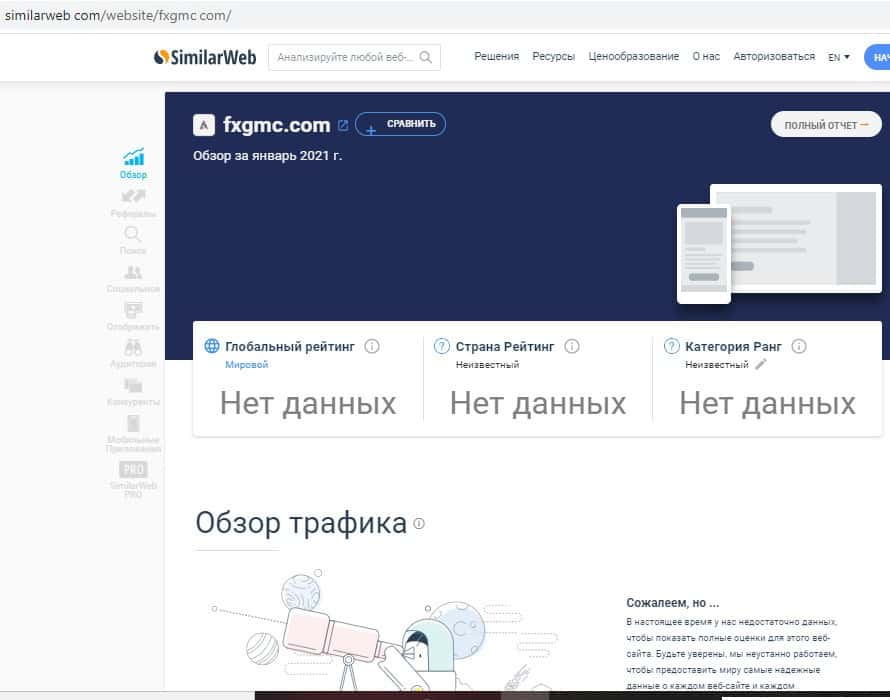Click the ПОЛНЫЙ ОТЧЕТ button
Screen dimensions: 890x700
(826, 125)
